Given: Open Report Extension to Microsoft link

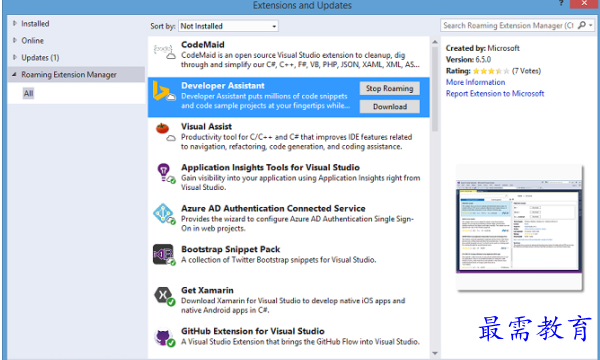Looking at the screenshot, I should [495, 94].
